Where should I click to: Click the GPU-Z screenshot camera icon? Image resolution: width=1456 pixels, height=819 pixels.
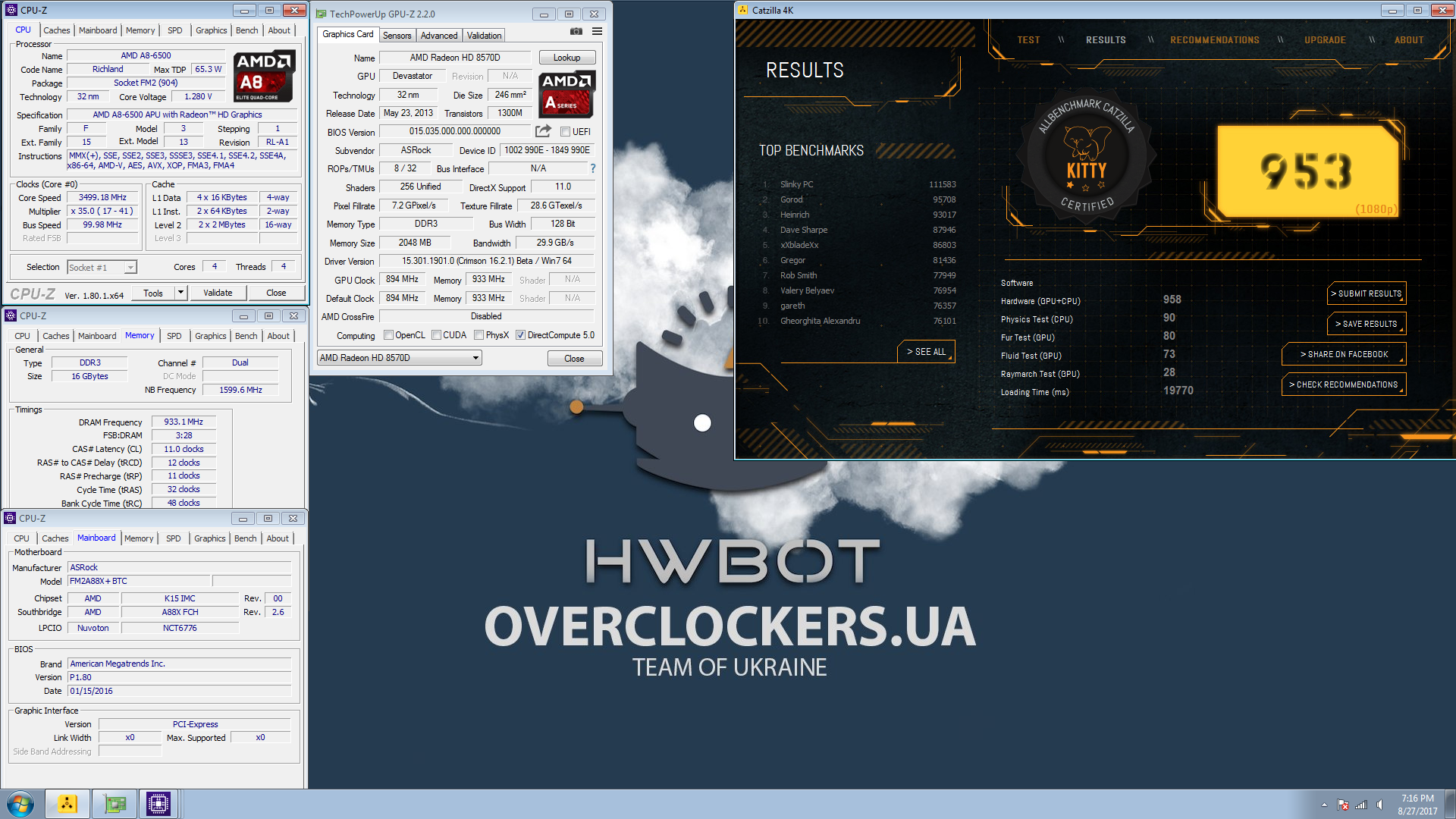576,31
